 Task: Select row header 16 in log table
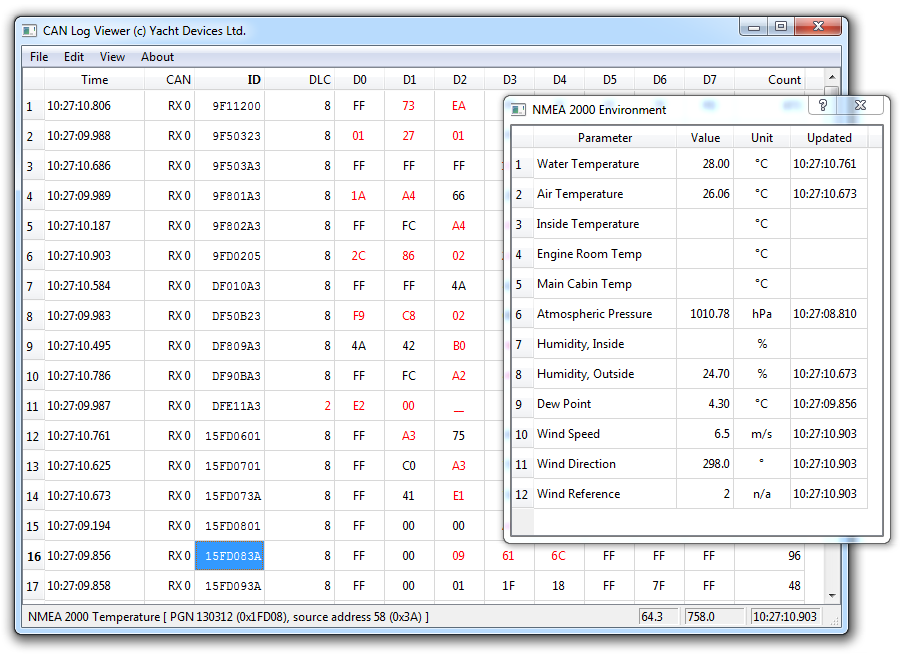33,556
